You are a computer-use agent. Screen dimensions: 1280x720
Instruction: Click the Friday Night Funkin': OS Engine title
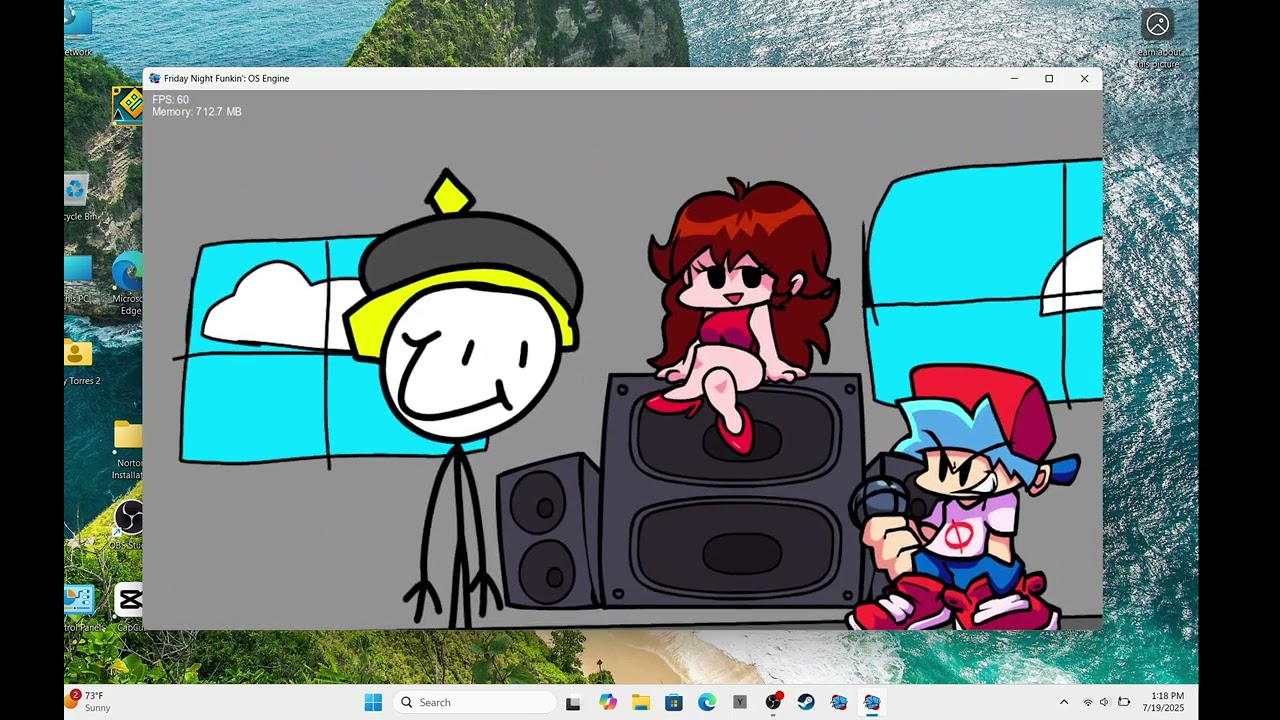227,78
